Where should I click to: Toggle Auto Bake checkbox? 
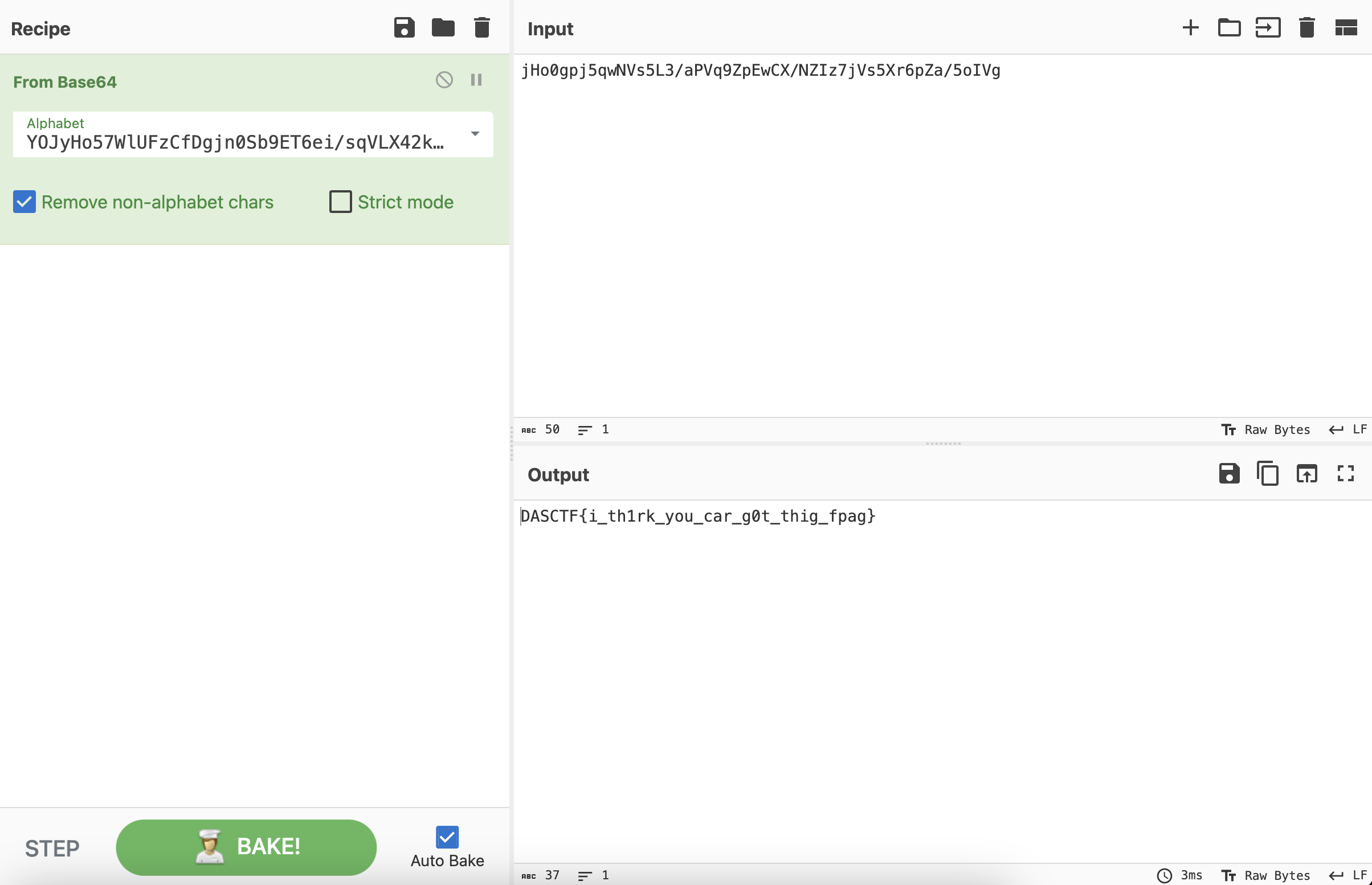point(447,836)
